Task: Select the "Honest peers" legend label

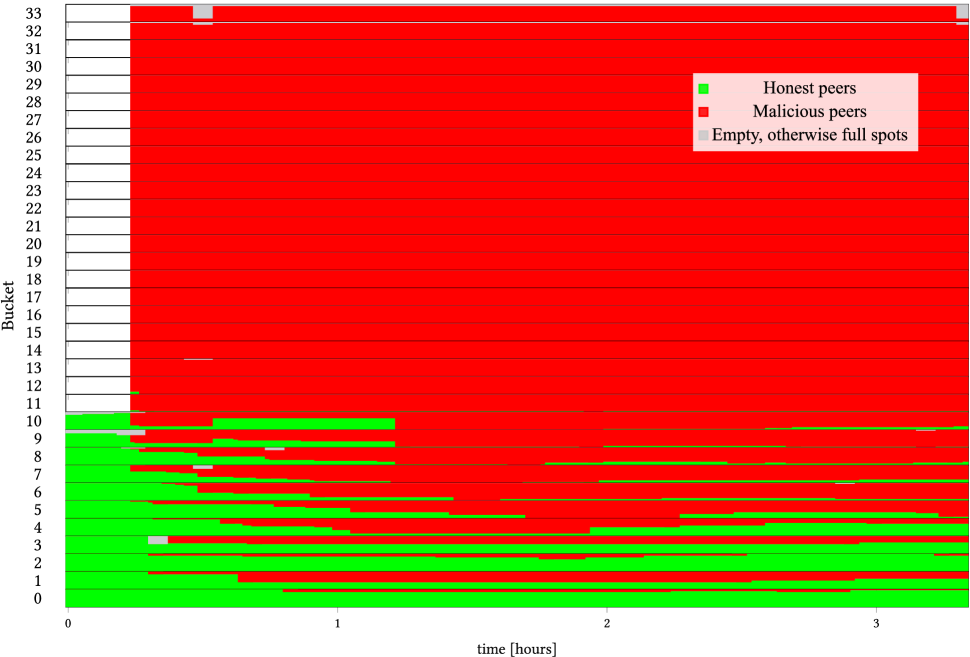Action: (x=809, y=88)
